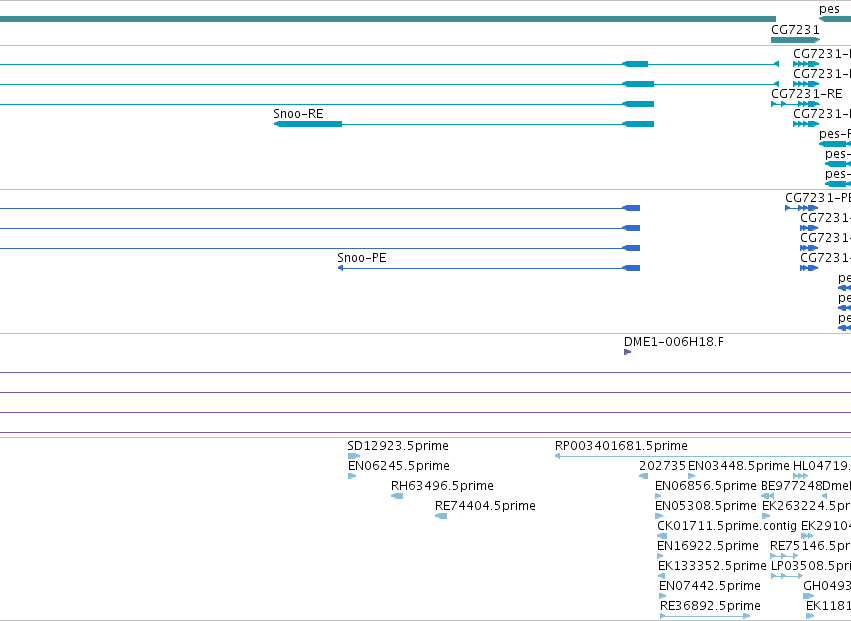
Task: Click the CG7231 gene label
Action: (795, 30)
